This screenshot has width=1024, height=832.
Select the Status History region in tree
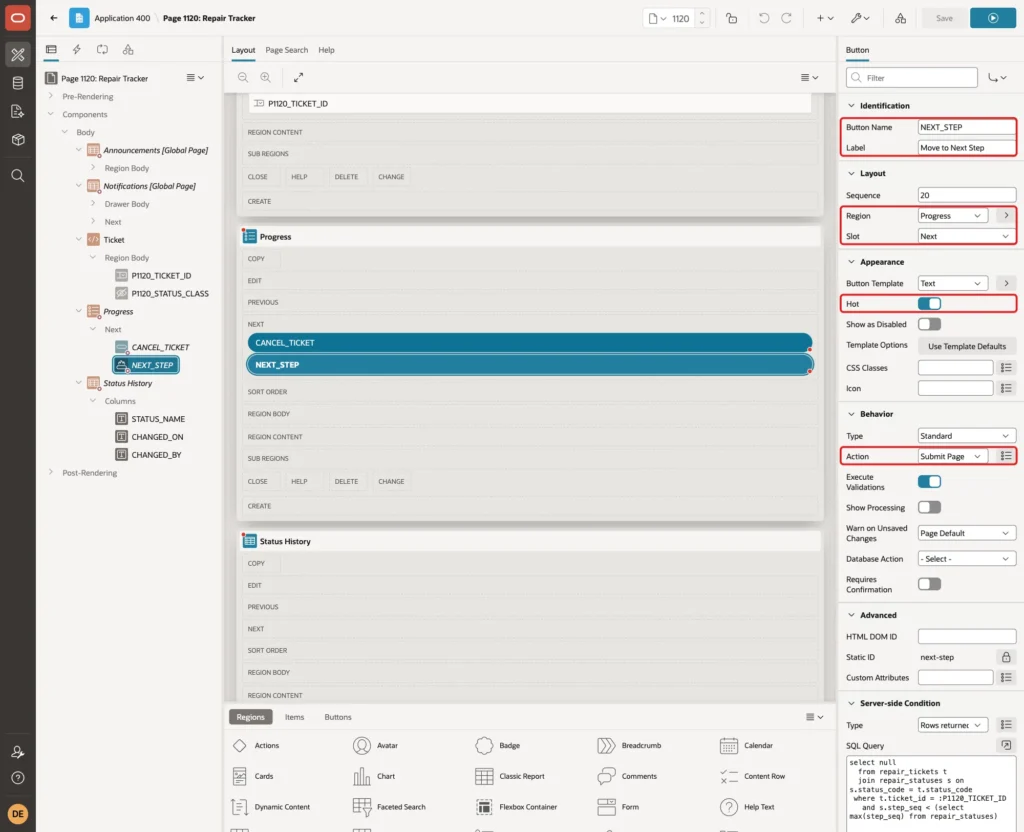click(127, 383)
